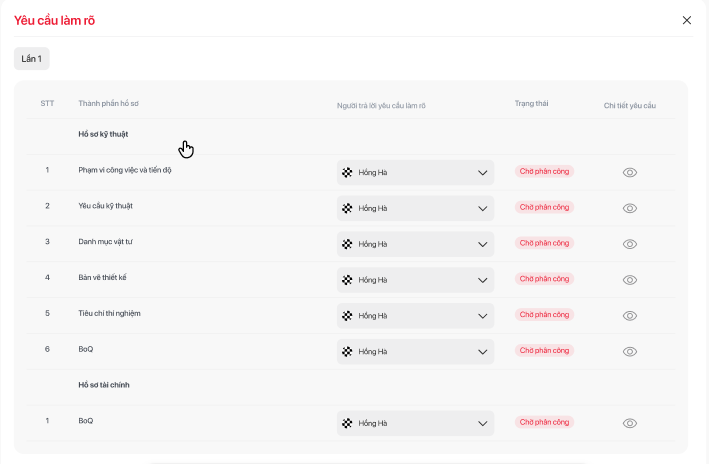This screenshot has height=464, width=709.
Task: Open assignee dropdown for Danh mục vật tư
Action: pyautogui.click(x=415, y=244)
